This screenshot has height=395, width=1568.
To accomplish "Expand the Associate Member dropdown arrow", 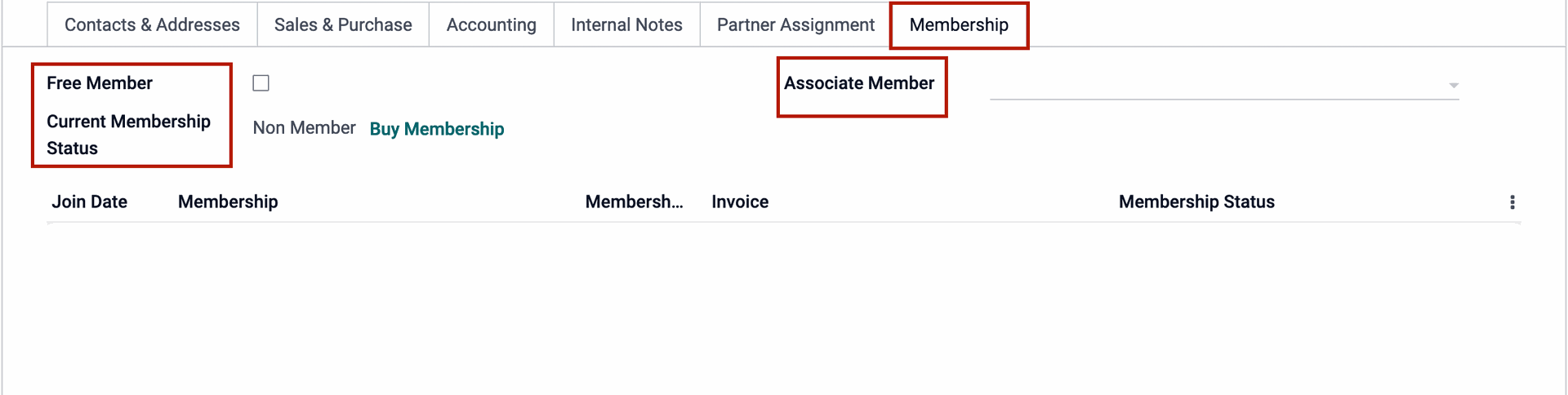I will click(x=1453, y=85).
